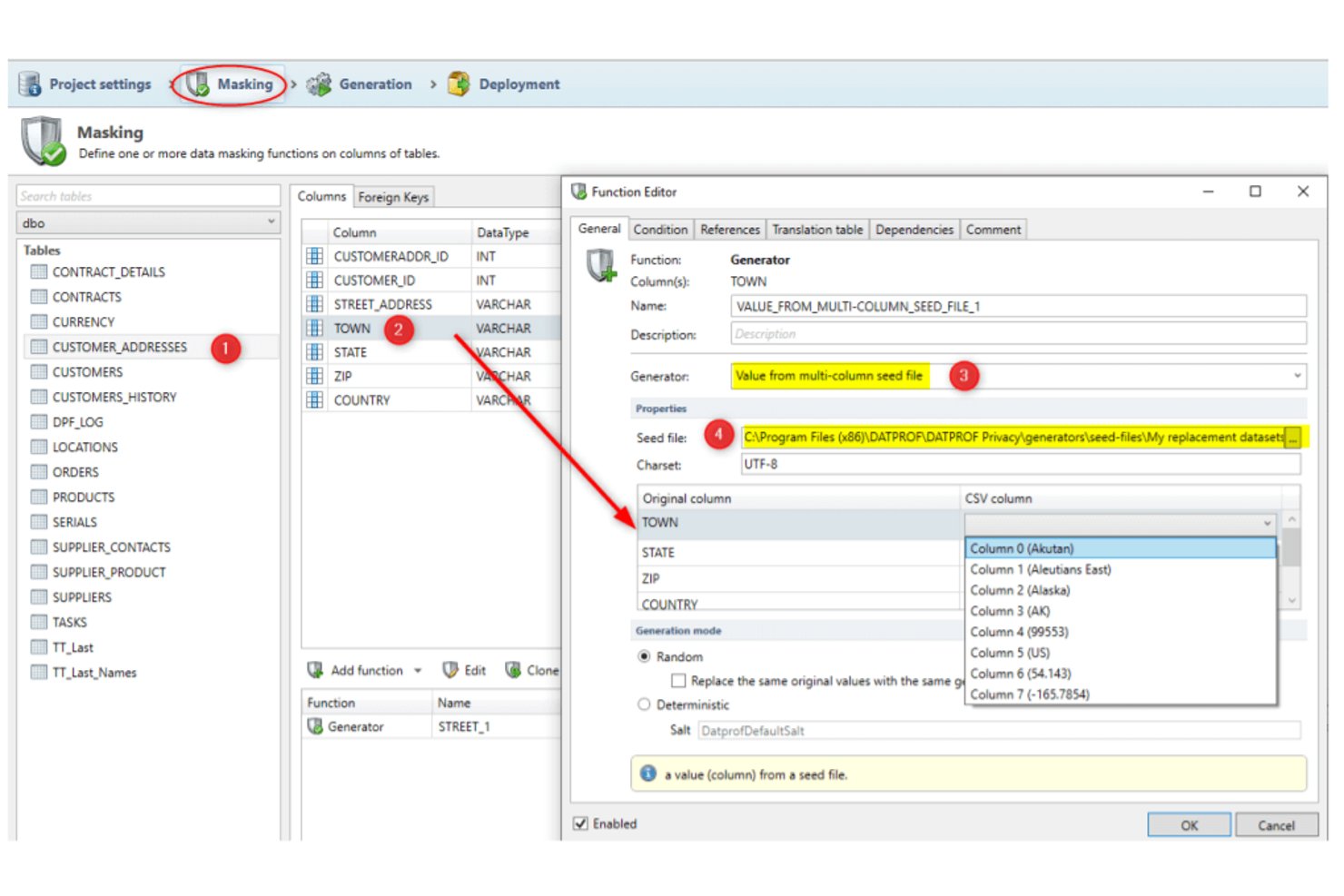The image size is (1344, 896).
Task: Click the Generator function row icon
Action: point(315,726)
